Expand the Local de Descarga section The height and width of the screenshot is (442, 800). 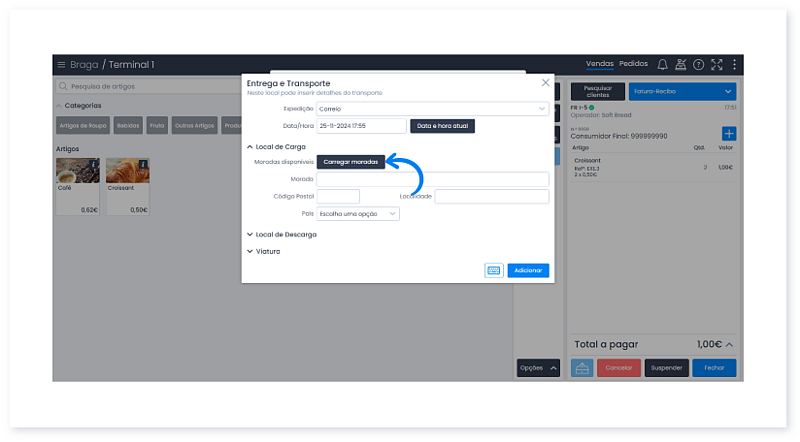285,234
